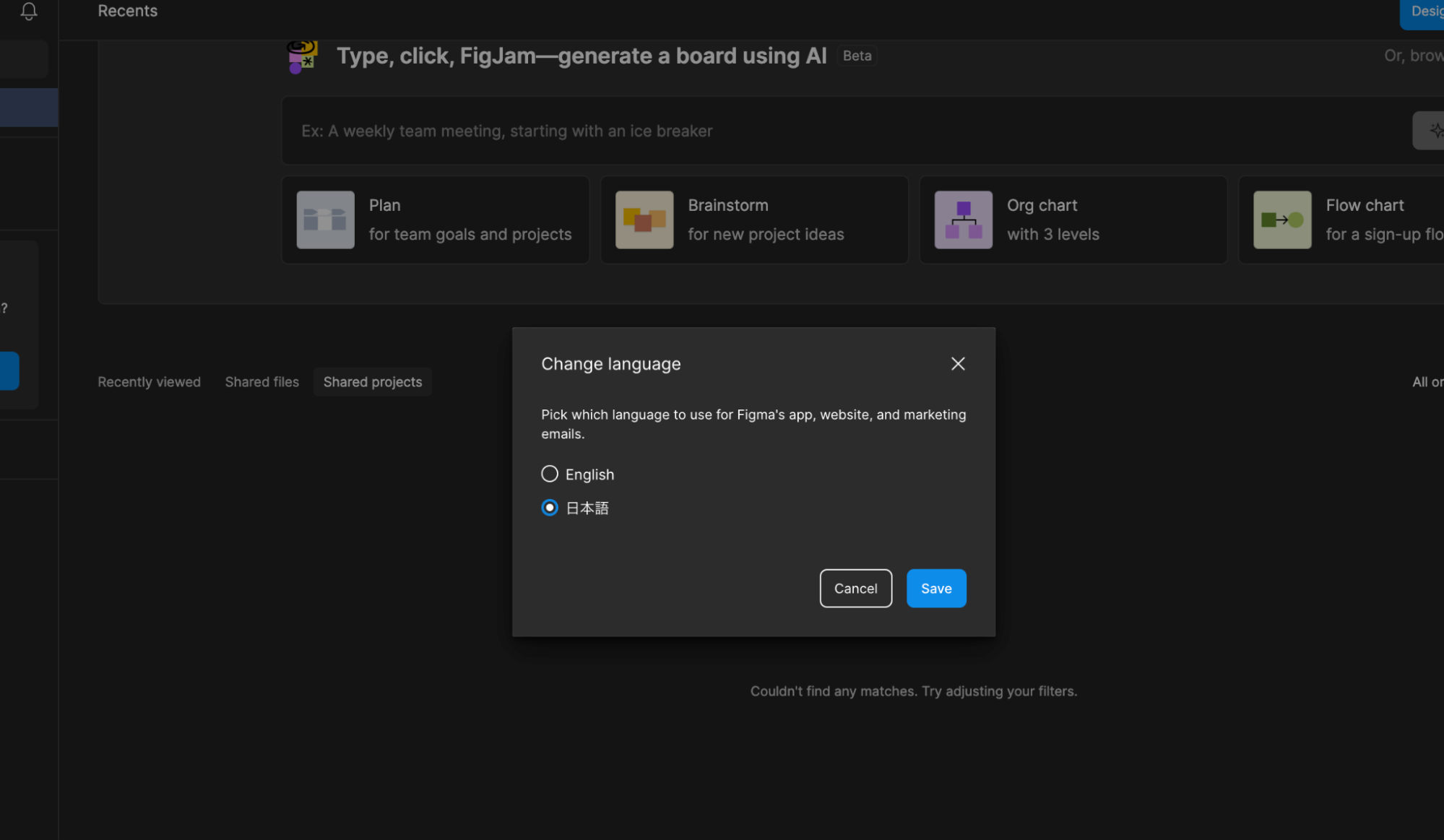Close the Change language dialog
The height and width of the screenshot is (840, 1444).
[x=958, y=364]
